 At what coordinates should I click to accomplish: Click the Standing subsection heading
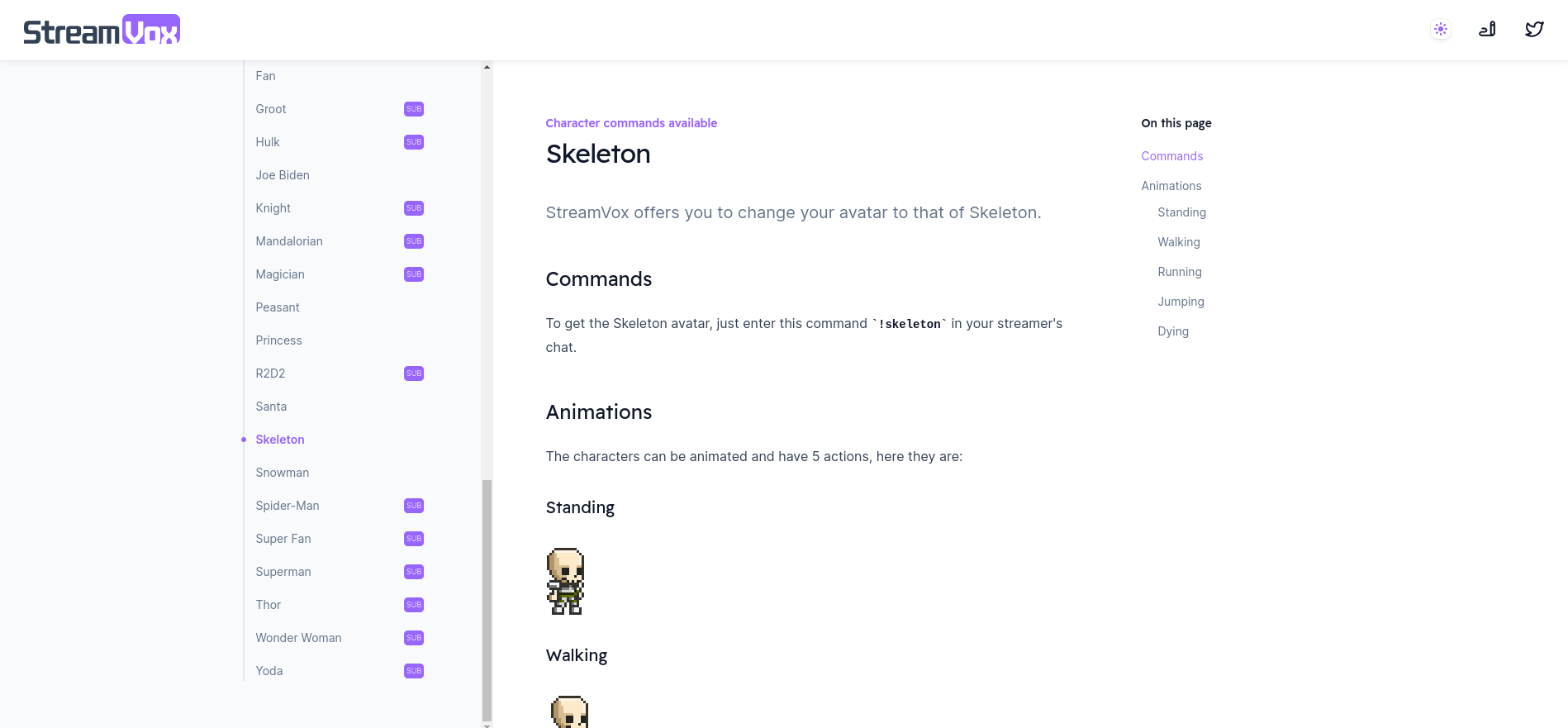(580, 507)
